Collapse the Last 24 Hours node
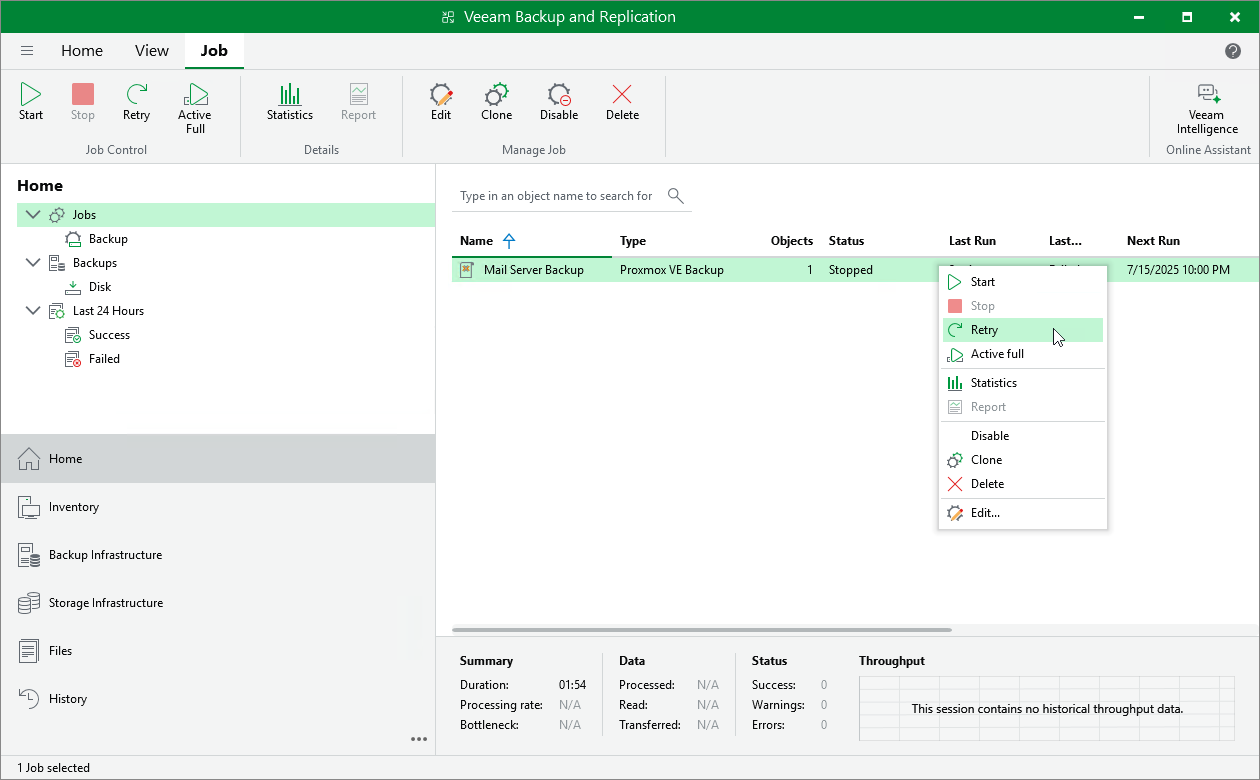 pyautogui.click(x=33, y=311)
